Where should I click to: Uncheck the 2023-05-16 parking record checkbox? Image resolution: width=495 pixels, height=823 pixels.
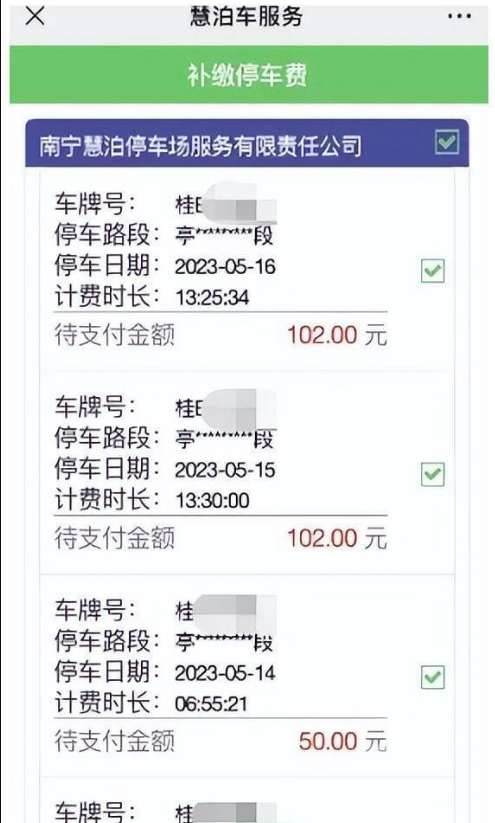pos(433,271)
